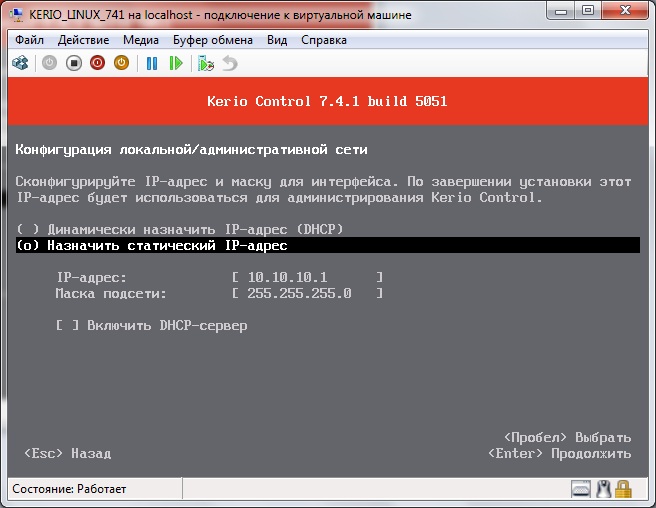Click the orange Save state icon
The image size is (656, 508).
(121, 63)
